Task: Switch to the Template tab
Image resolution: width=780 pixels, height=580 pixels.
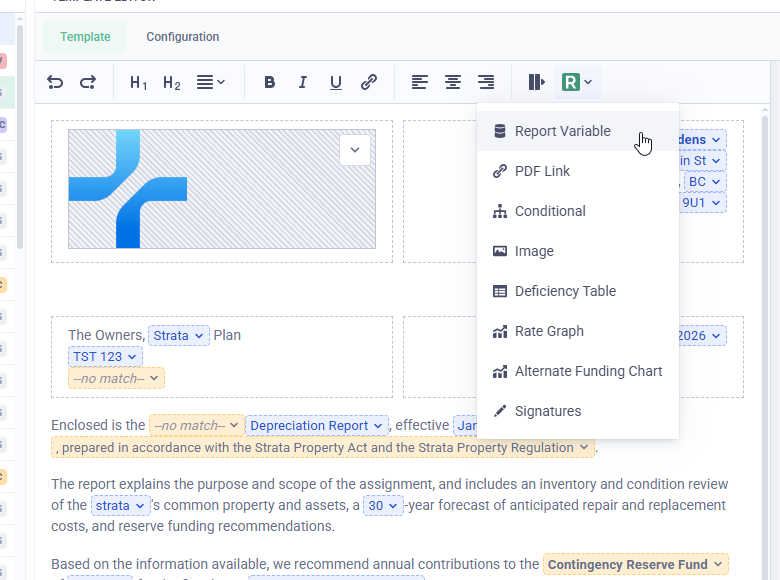Action: pos(85,37)
